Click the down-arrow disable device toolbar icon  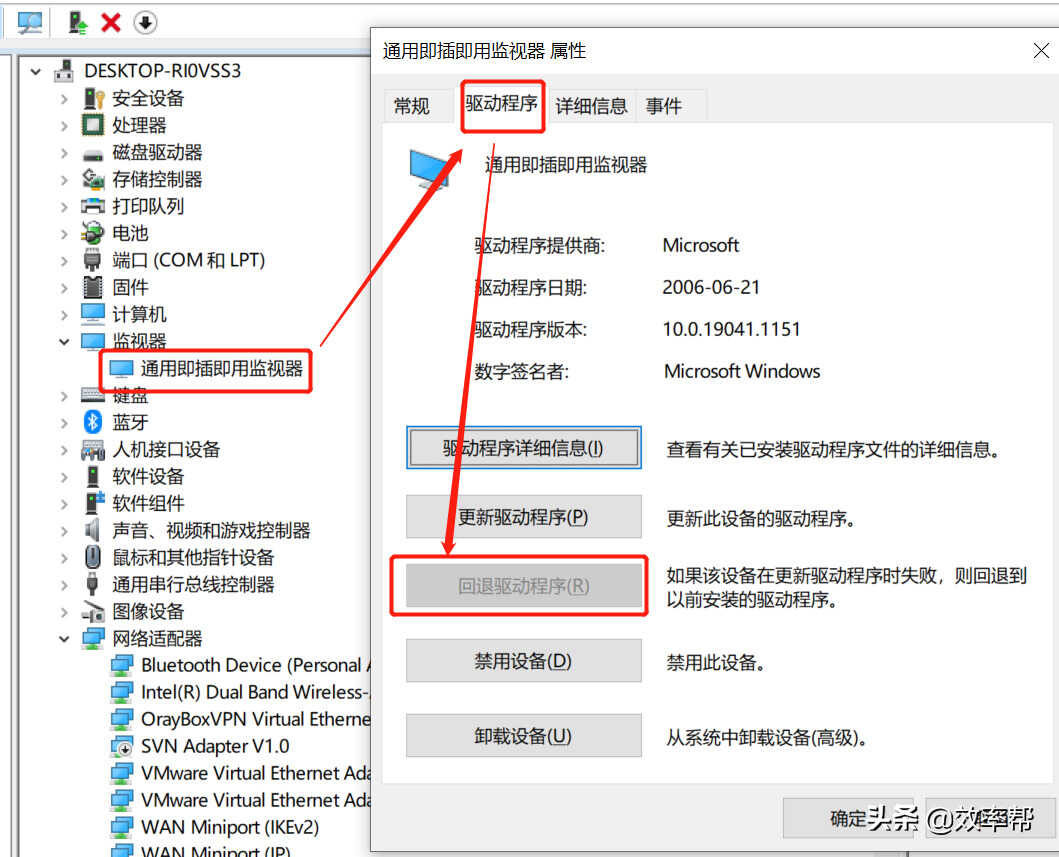[x=145, y=23]
